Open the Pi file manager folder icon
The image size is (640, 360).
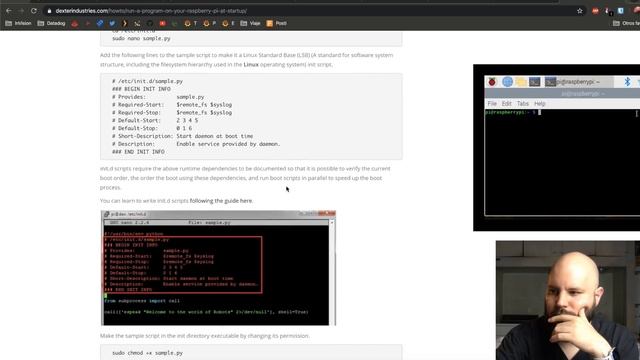[521, 82]
